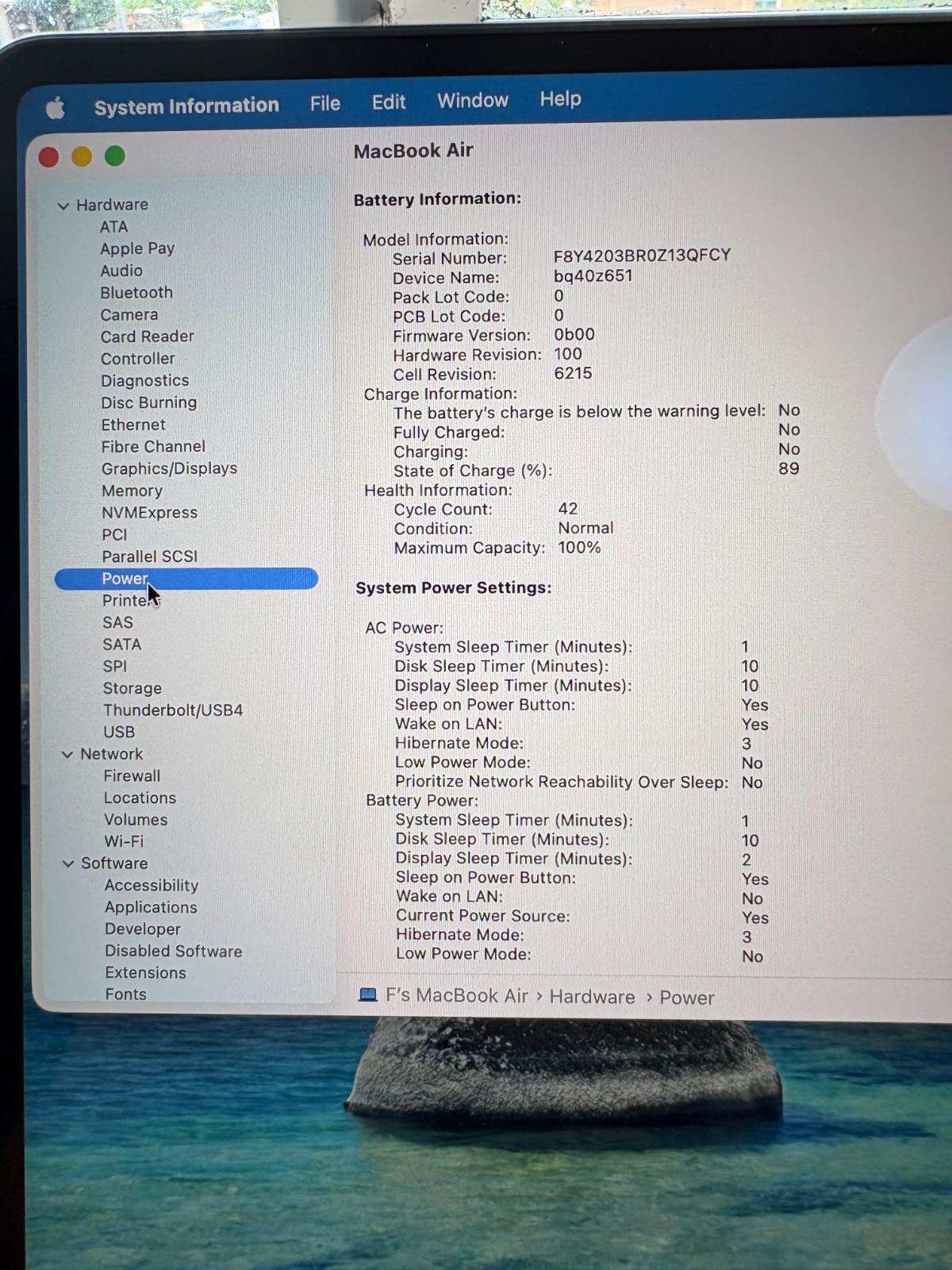Select Applications under Software
The image size is (952, 1270).
[151, 907]
